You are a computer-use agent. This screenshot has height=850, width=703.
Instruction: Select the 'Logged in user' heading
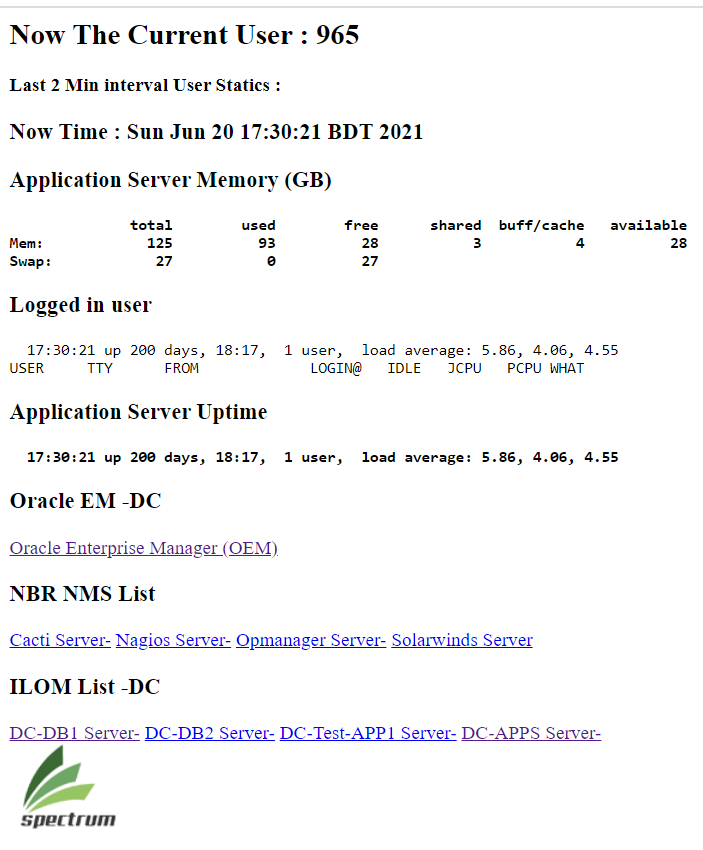81,305
